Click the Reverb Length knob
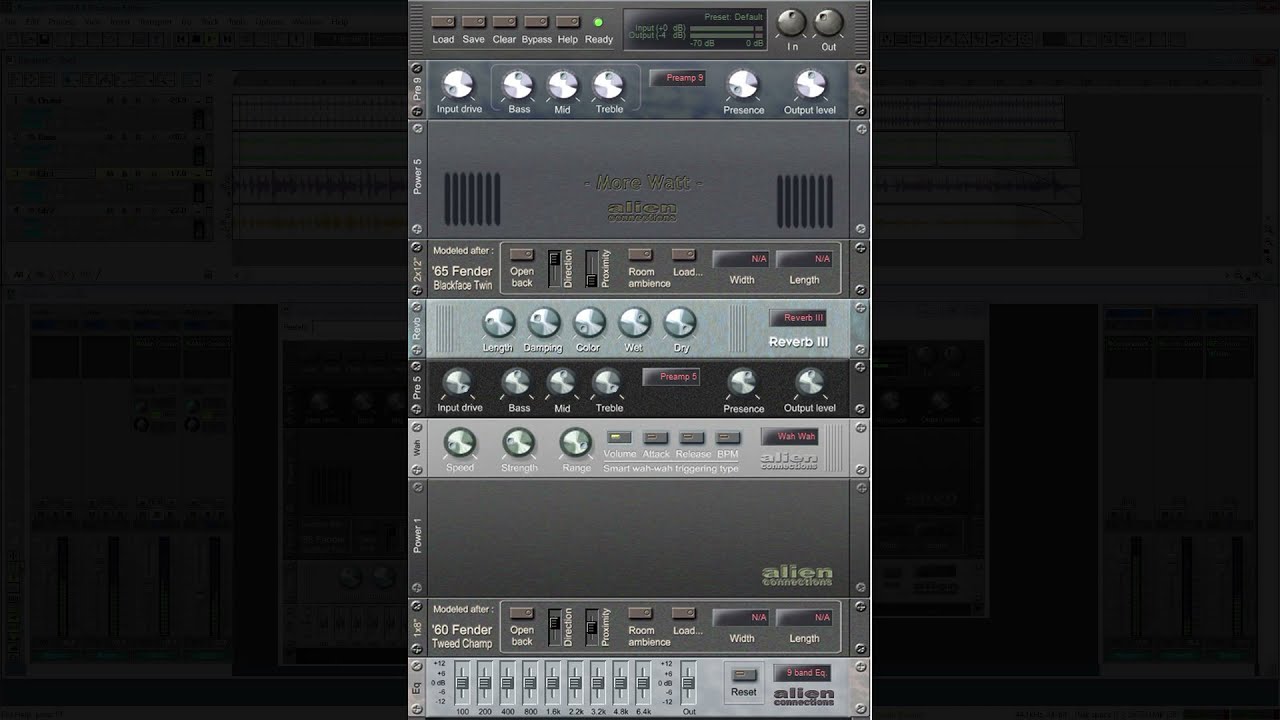Image resolution: width=1280 pixels, height=720 pixels. point(499,323)
